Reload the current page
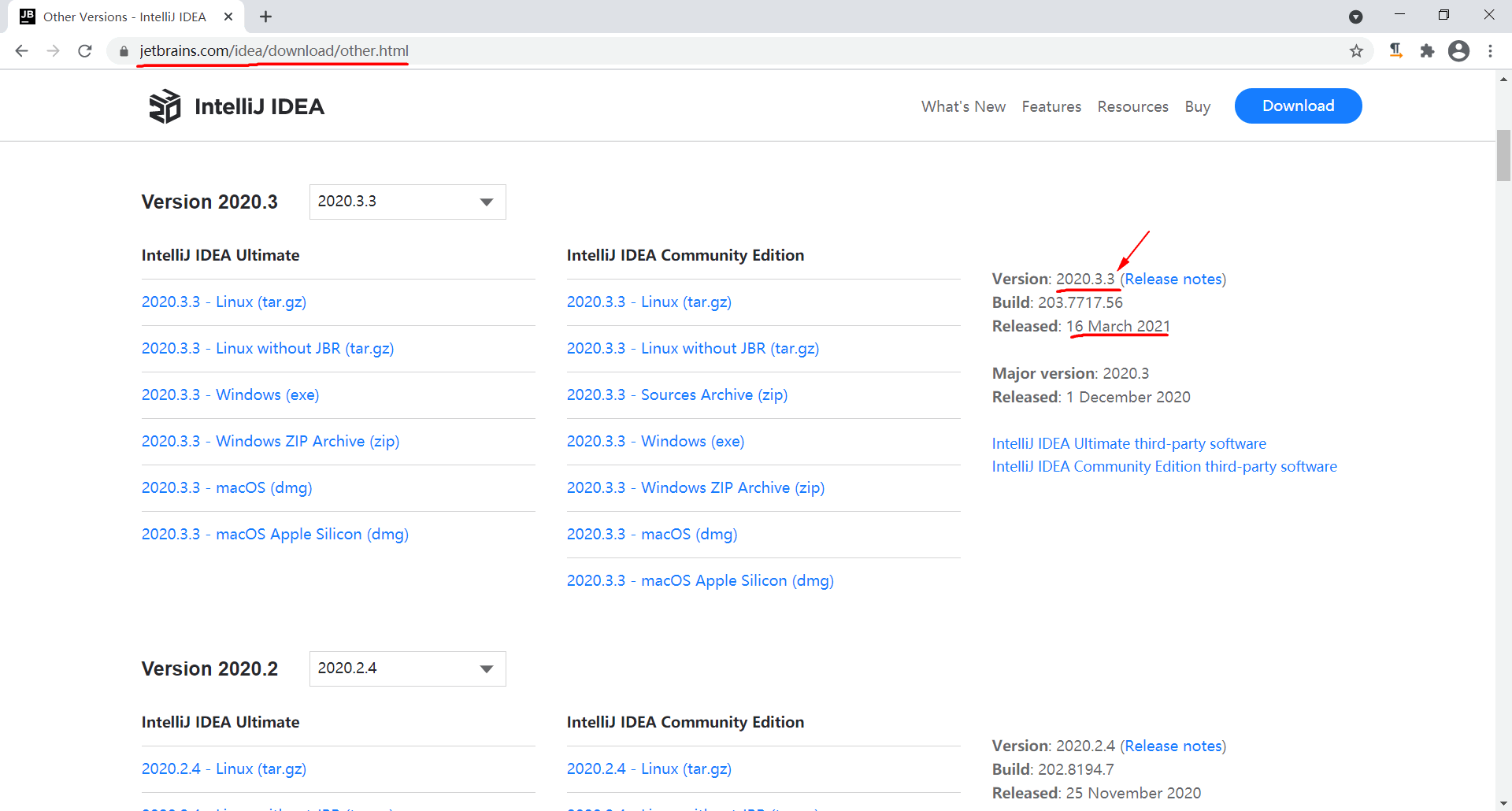The image size is (1512, 811). [x=85, y=51]
